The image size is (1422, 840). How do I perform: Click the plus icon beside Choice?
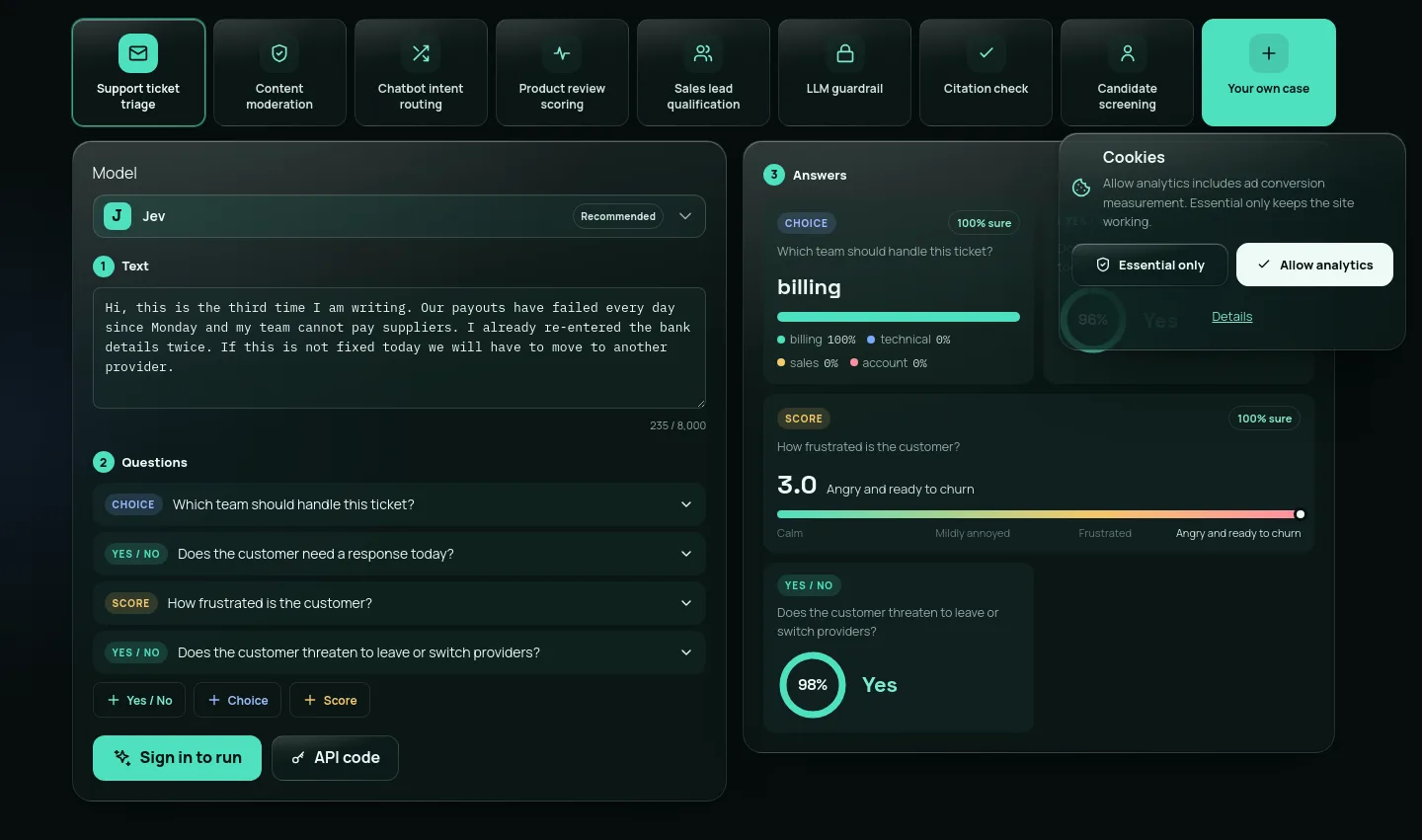tap(214, 700)
